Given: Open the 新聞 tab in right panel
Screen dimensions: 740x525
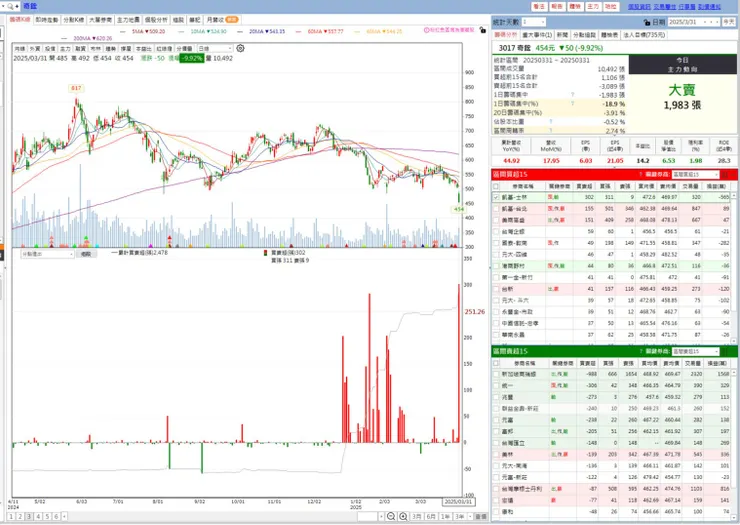Looking at the screenshot, I should point(562,35).
